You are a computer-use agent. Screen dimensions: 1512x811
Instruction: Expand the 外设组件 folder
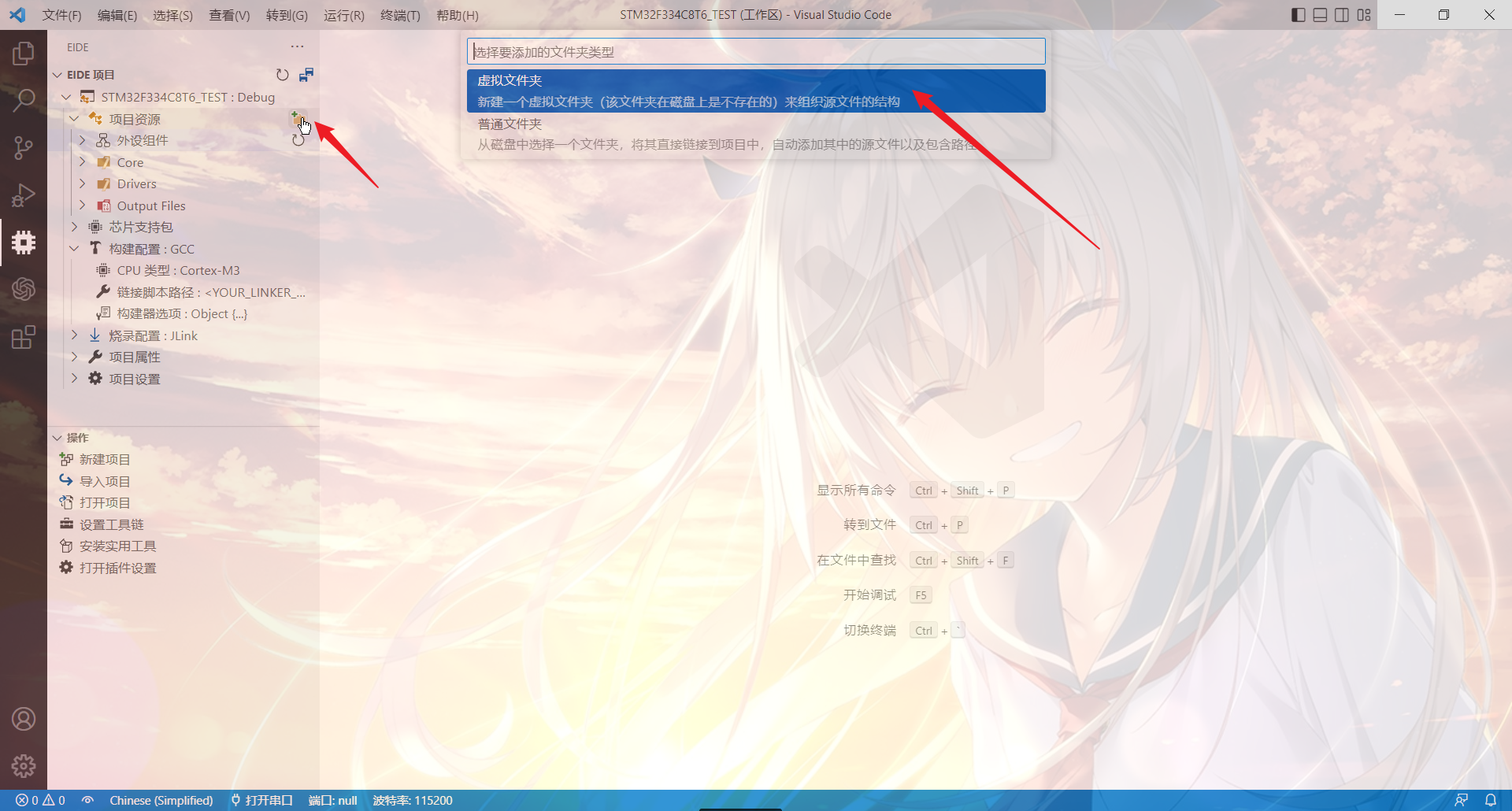pos(82,140)
